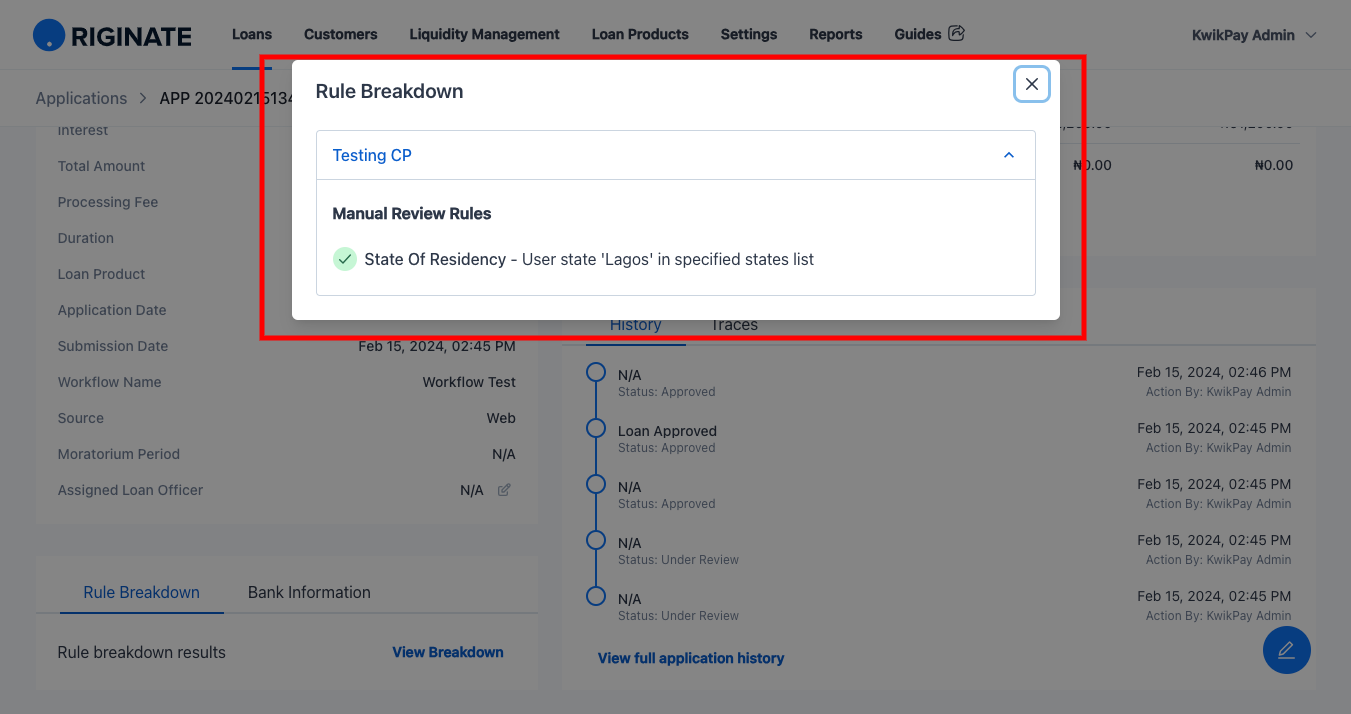Open the Liquidity Management menu
The image size is (1351, 714).
coord(485,34)
